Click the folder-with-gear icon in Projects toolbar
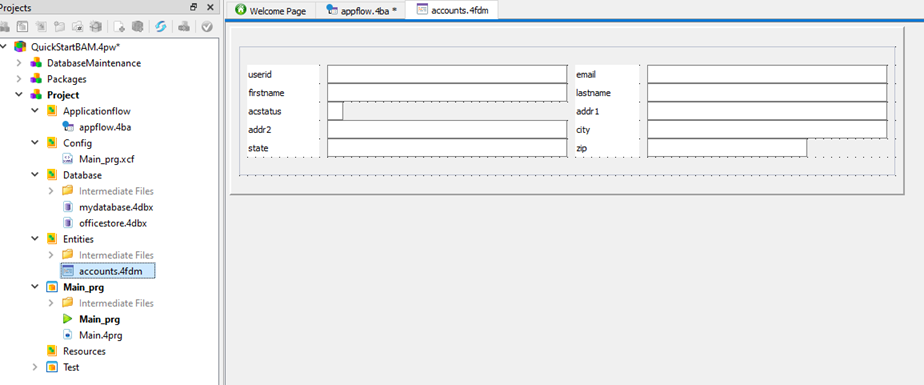Screen dimensions: 924x385 pos(78,27)
